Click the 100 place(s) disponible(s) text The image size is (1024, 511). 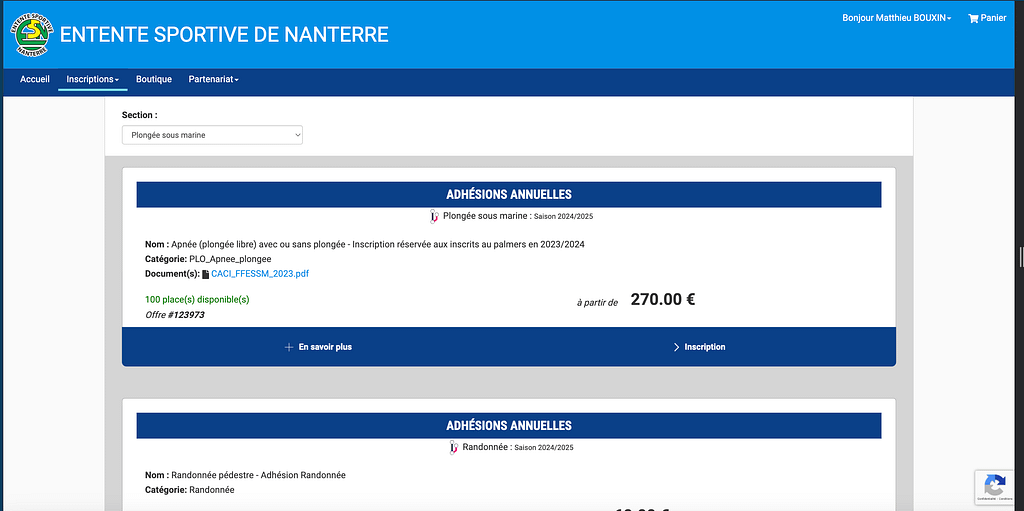(x=197, y=299)
